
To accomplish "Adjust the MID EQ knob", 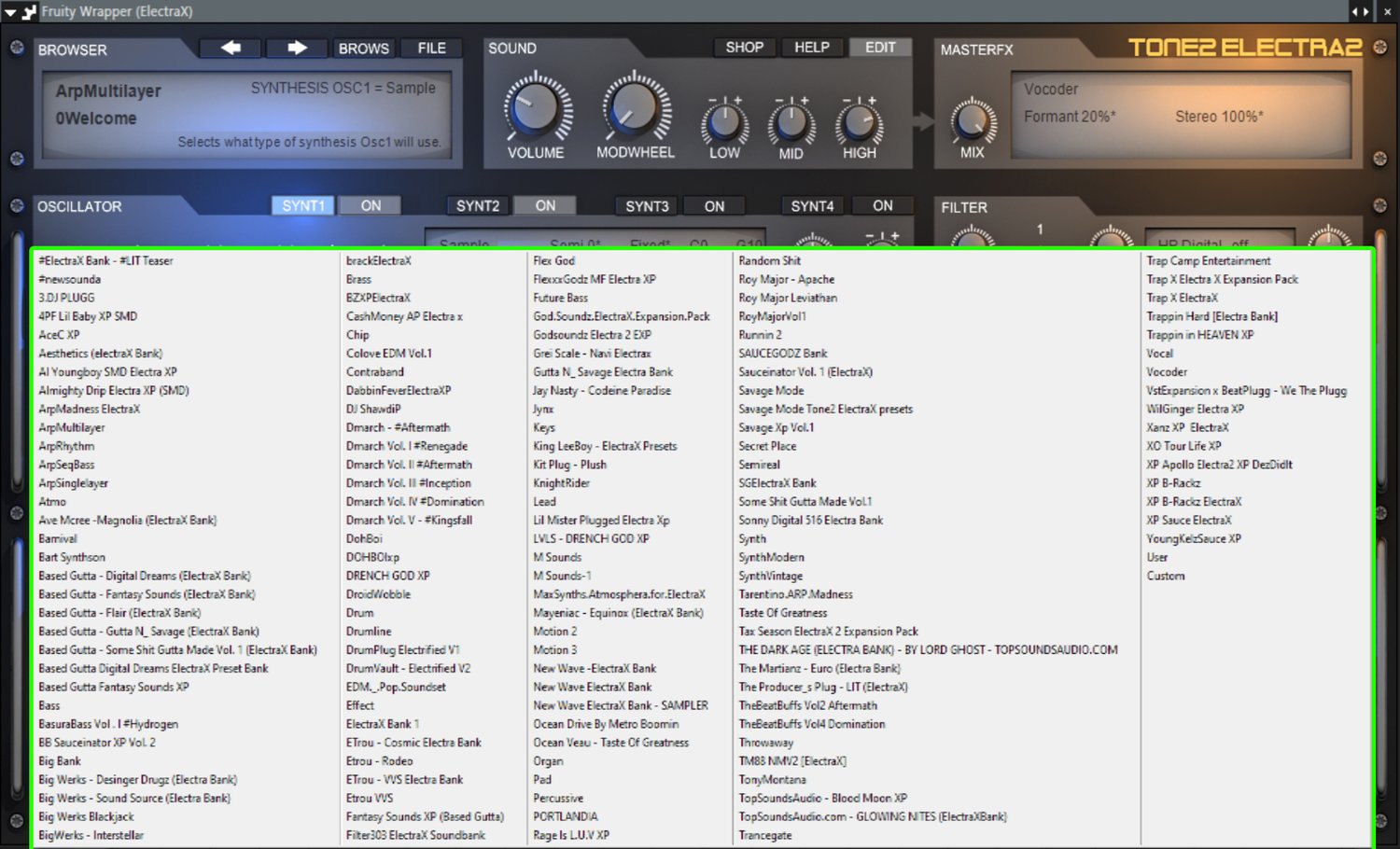I will (x=791, y=123).
